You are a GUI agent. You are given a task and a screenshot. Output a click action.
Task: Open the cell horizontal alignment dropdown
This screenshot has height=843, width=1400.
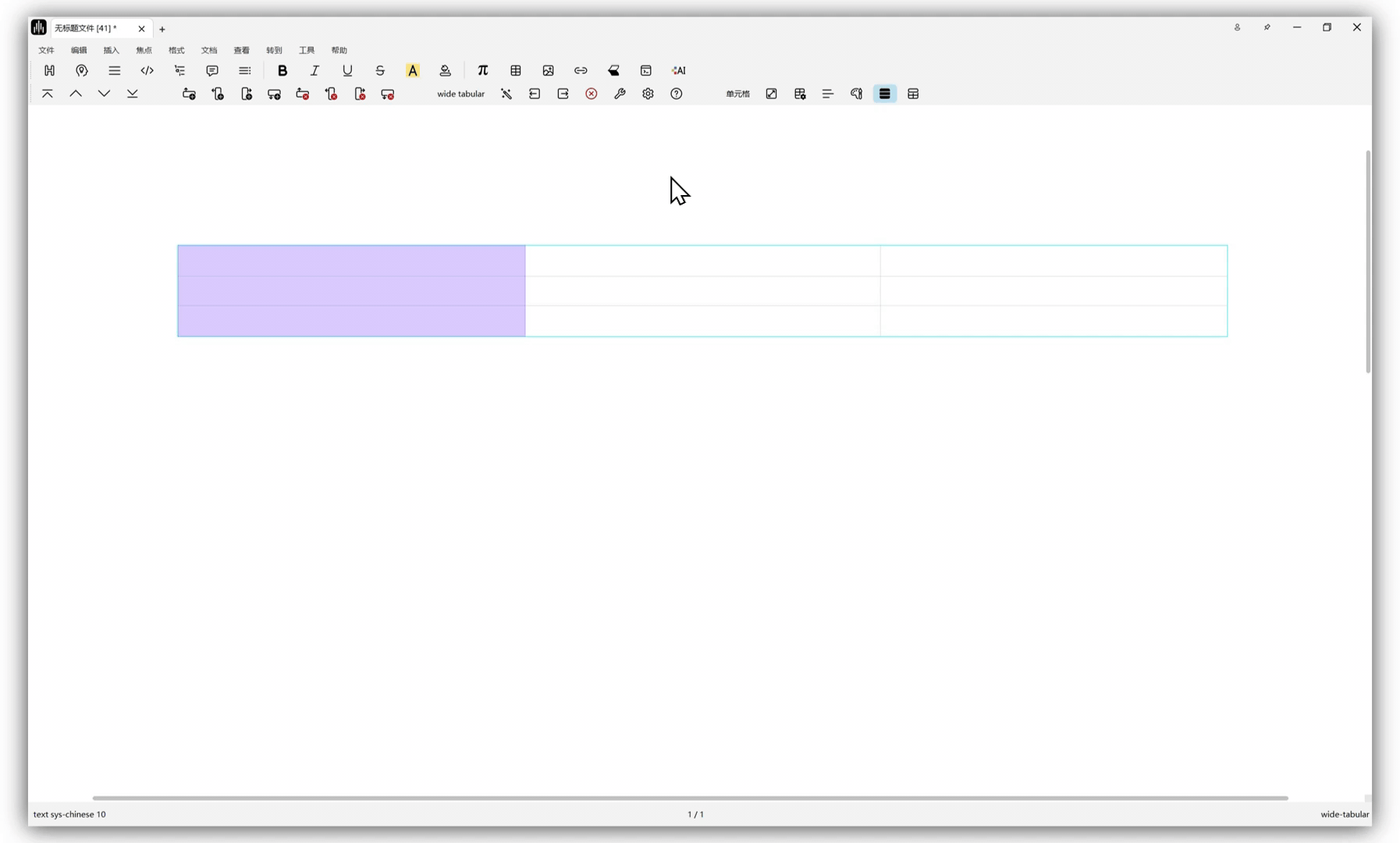point(828,94)
